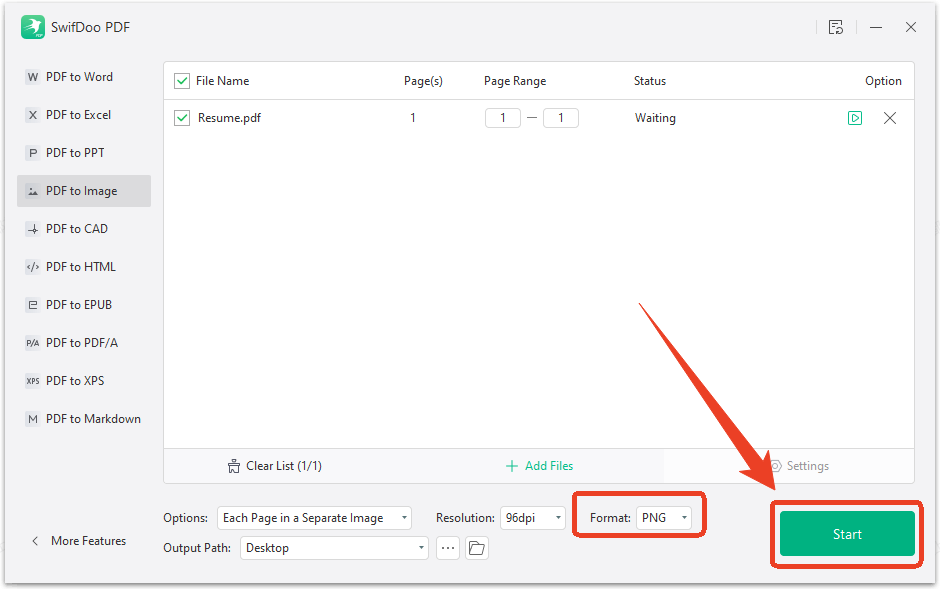
Task: Click the plus icon beside Add Files
Action: click(x=511, y=466)
